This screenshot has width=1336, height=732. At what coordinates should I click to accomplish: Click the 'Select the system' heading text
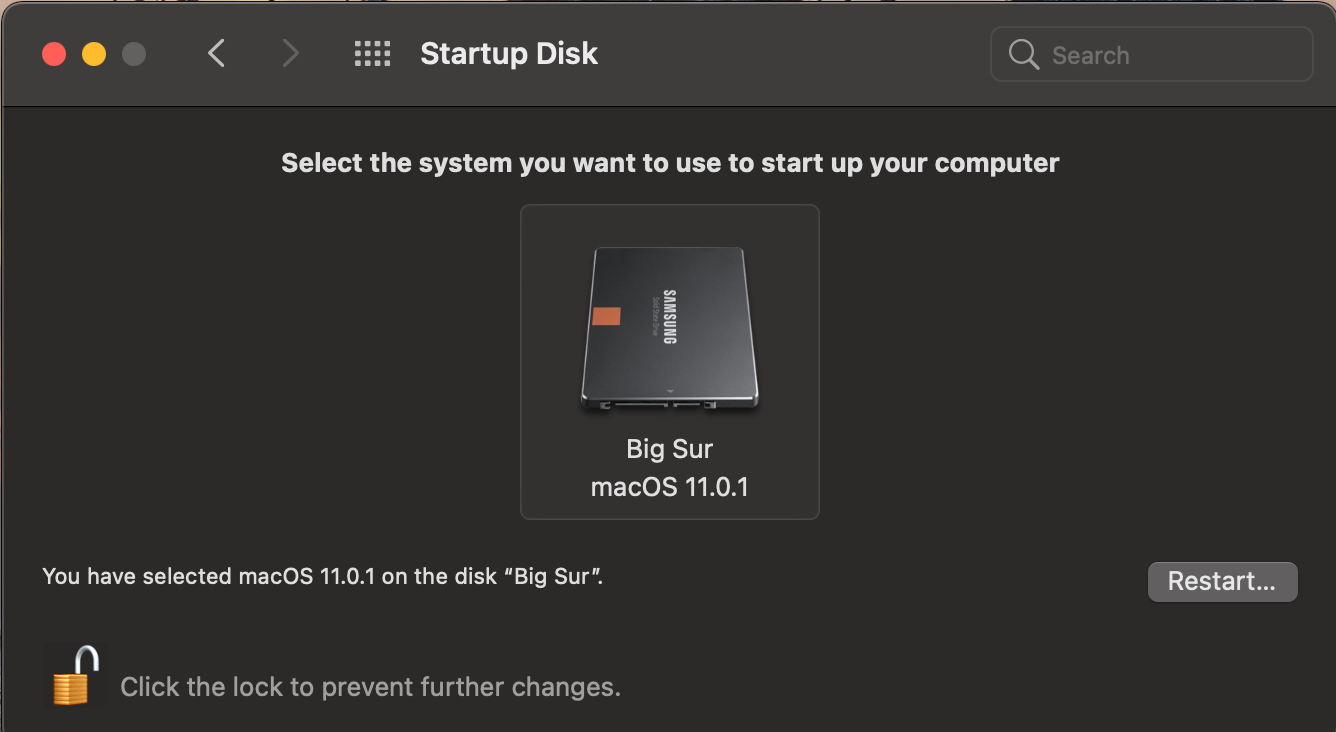coord(669,163)
